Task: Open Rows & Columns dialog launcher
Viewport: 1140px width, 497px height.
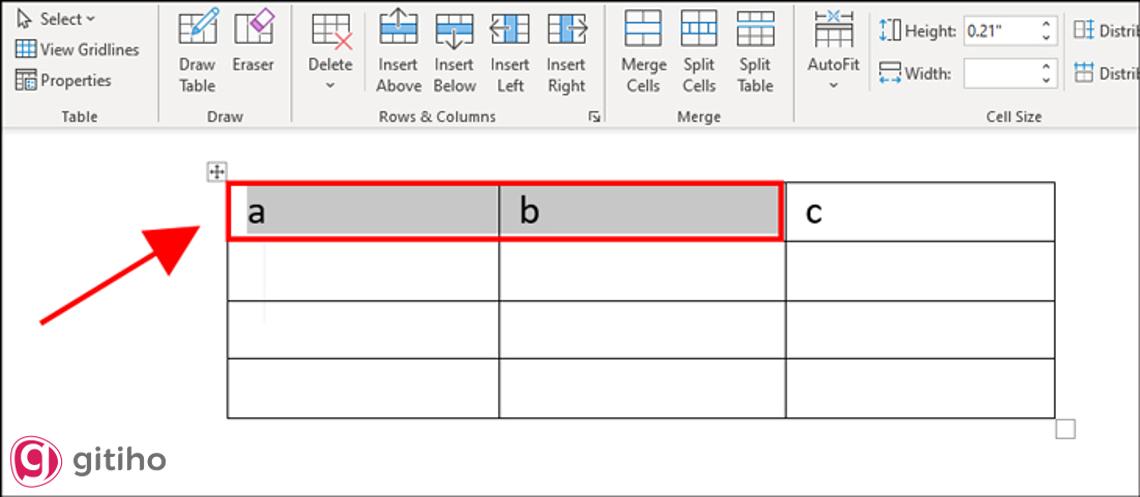Action: pos(594,117)
